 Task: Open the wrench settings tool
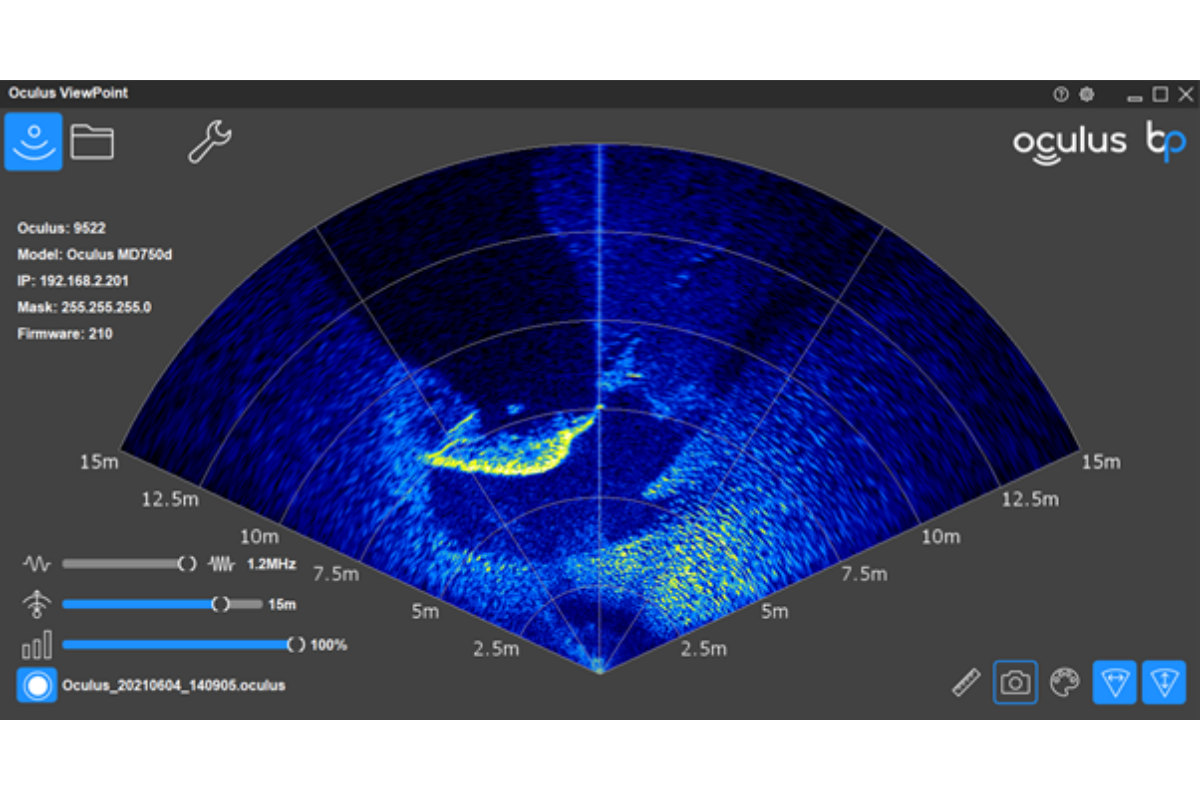(209, 142)
